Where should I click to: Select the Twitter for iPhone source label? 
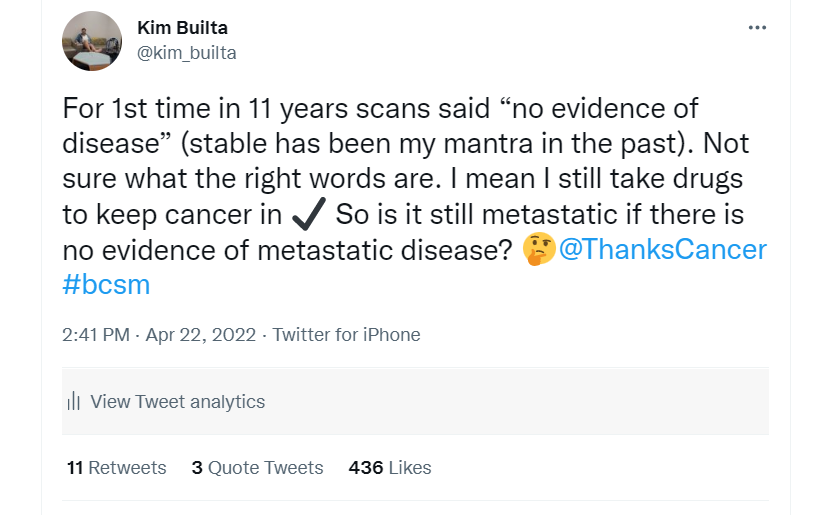pyautogui.click(x=346, y=335)
